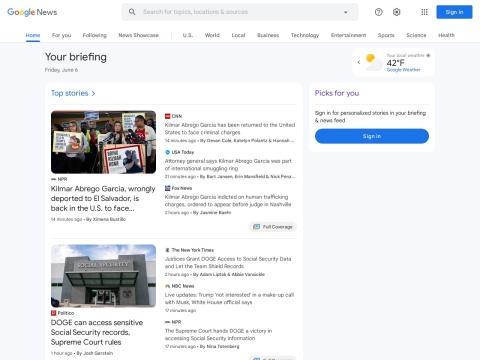Switch to the Technology tab

305,35
